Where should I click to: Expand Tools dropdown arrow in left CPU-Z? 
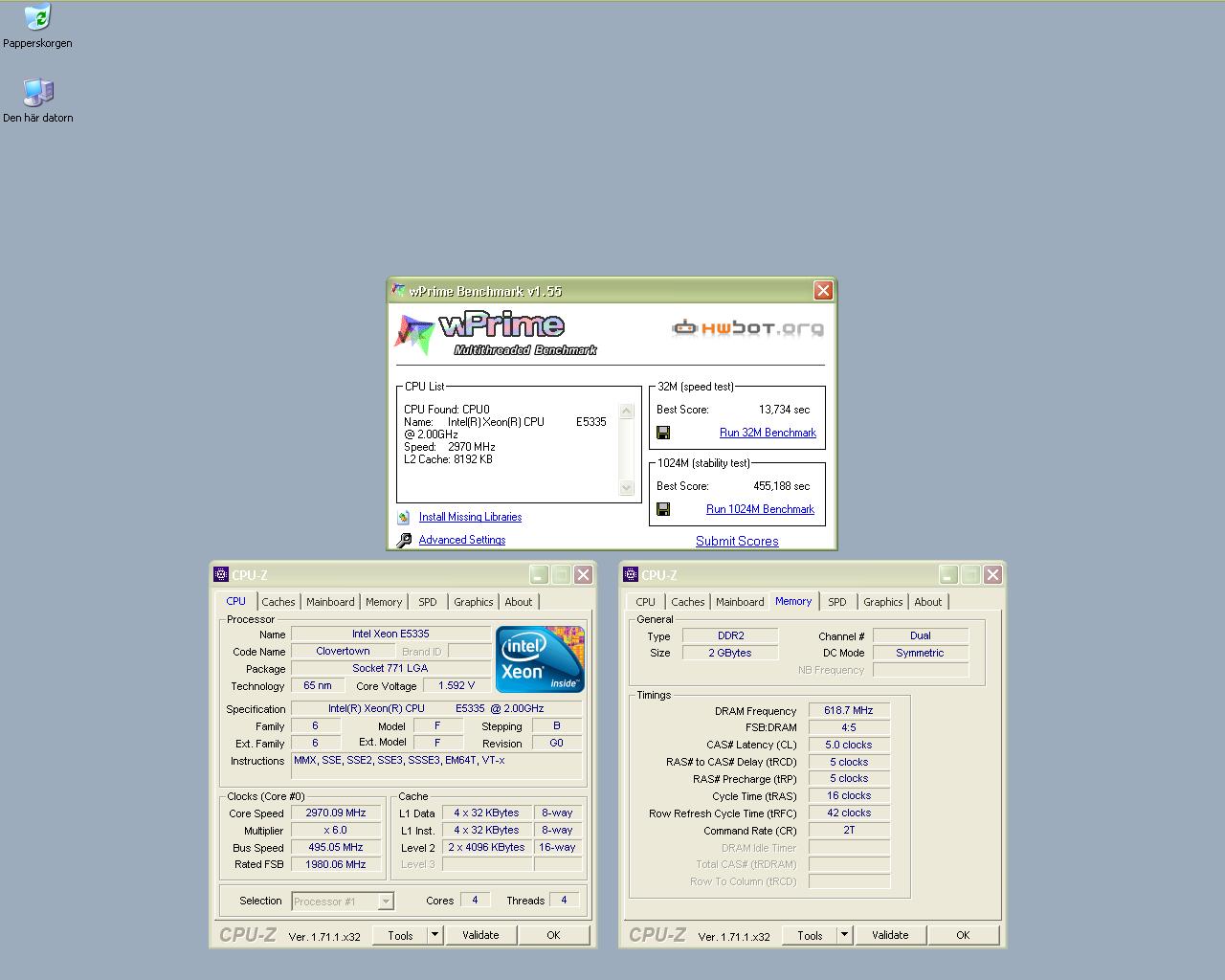434,935
